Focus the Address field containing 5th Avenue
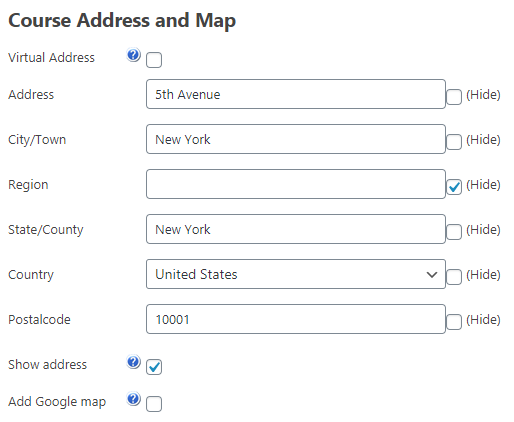Image resolution: width=514 pixels, height=422 pixels. (x=296, y=94)
